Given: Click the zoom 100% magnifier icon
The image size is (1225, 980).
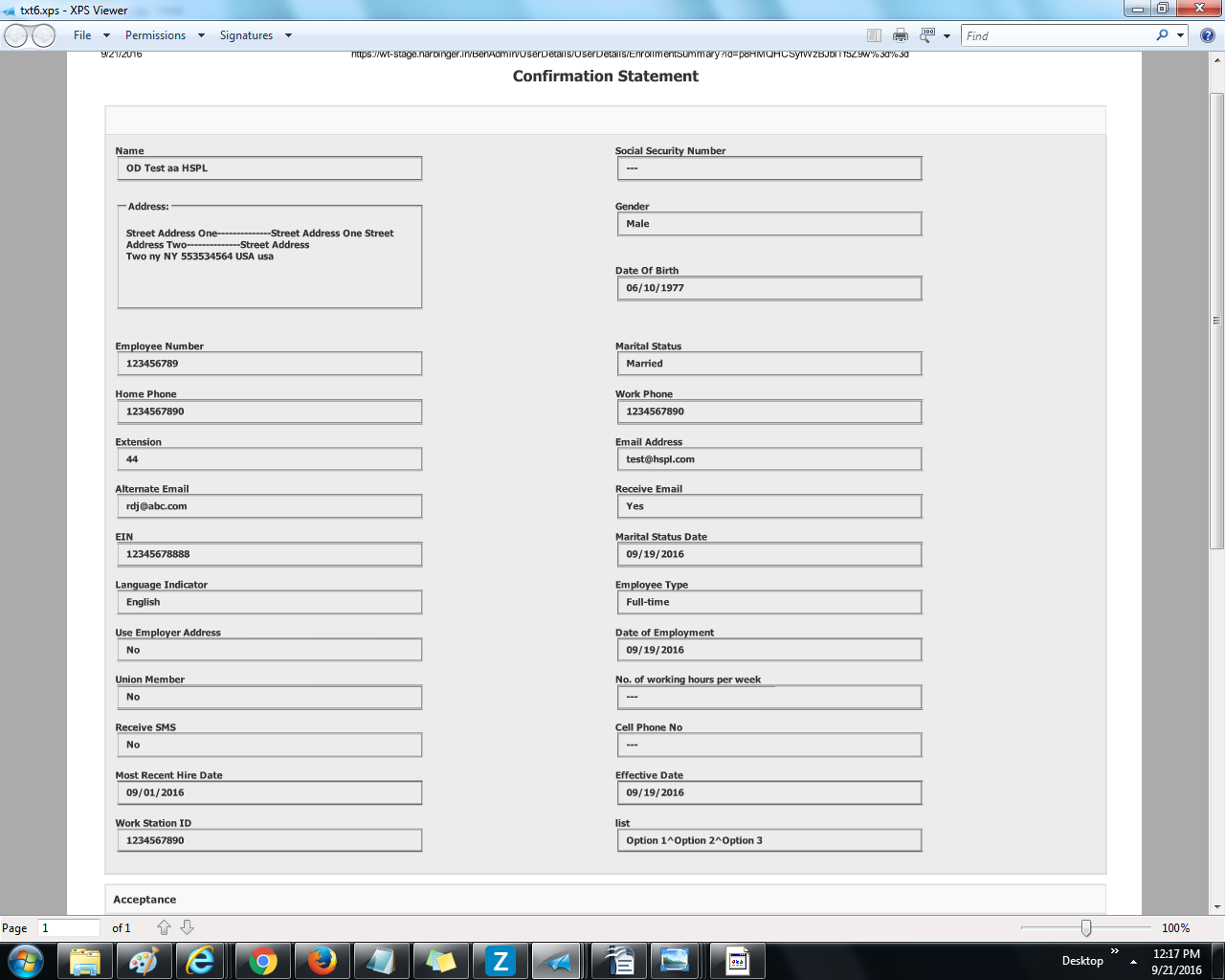Looking at the screenshot, I should point(926,35).
